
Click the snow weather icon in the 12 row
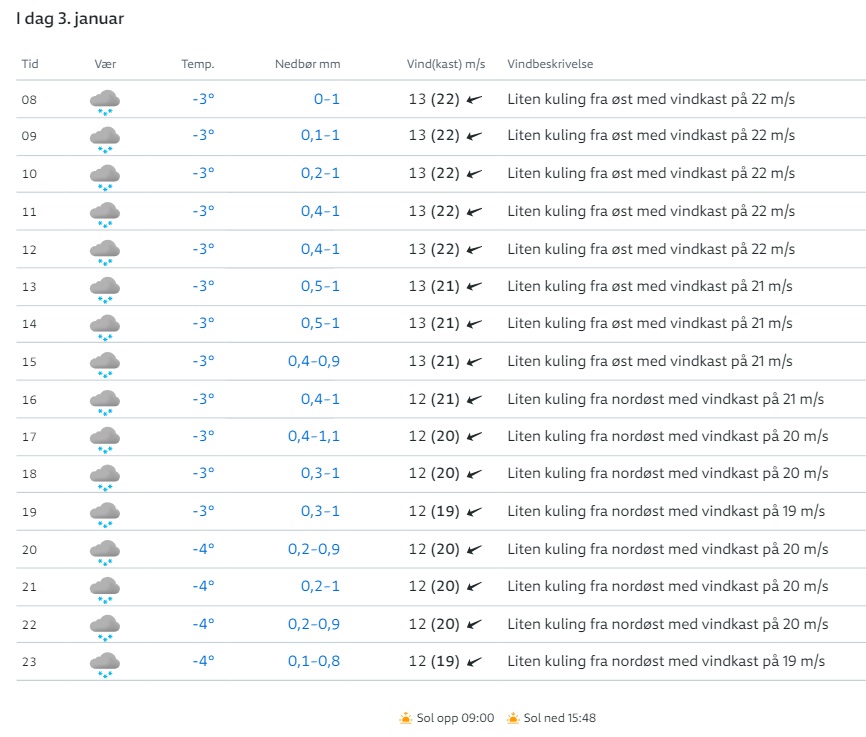(x=105, y=251)
